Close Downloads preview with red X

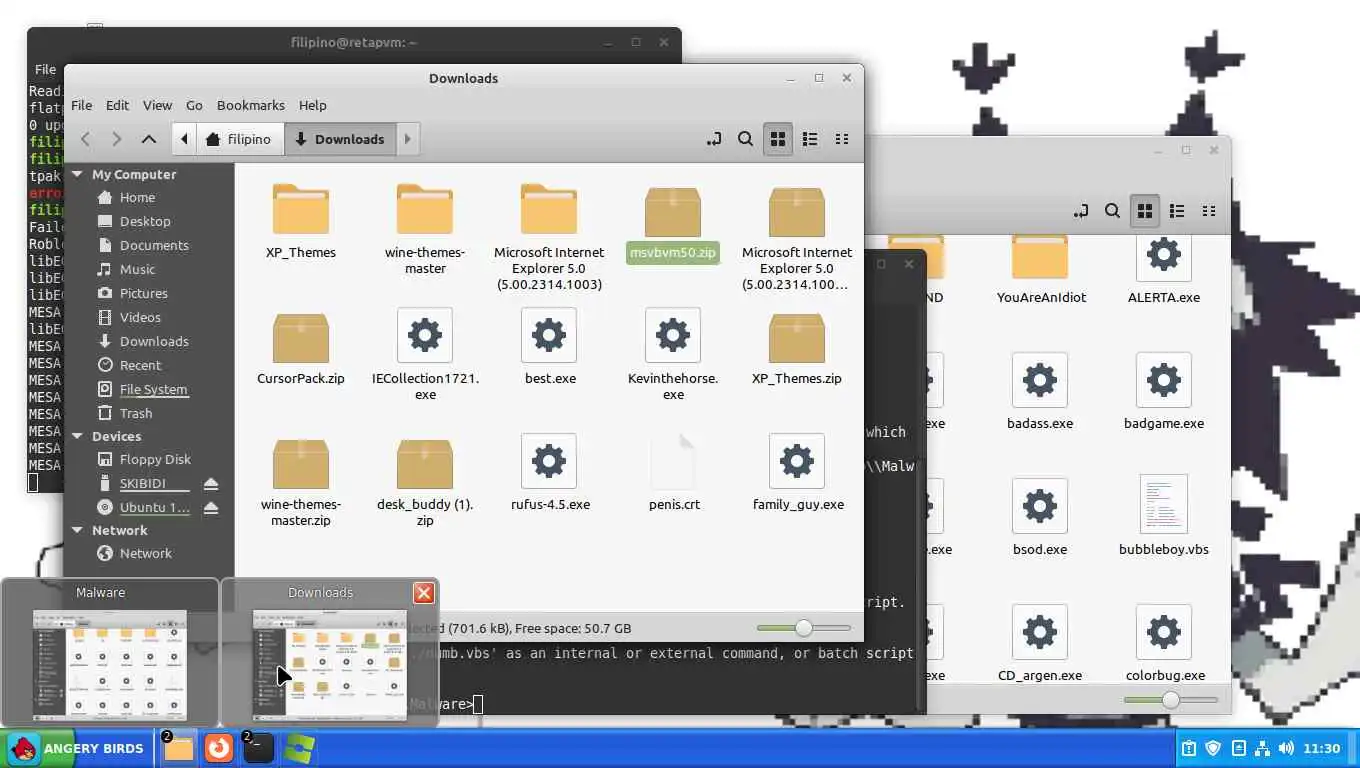click(x=424, y=593)
